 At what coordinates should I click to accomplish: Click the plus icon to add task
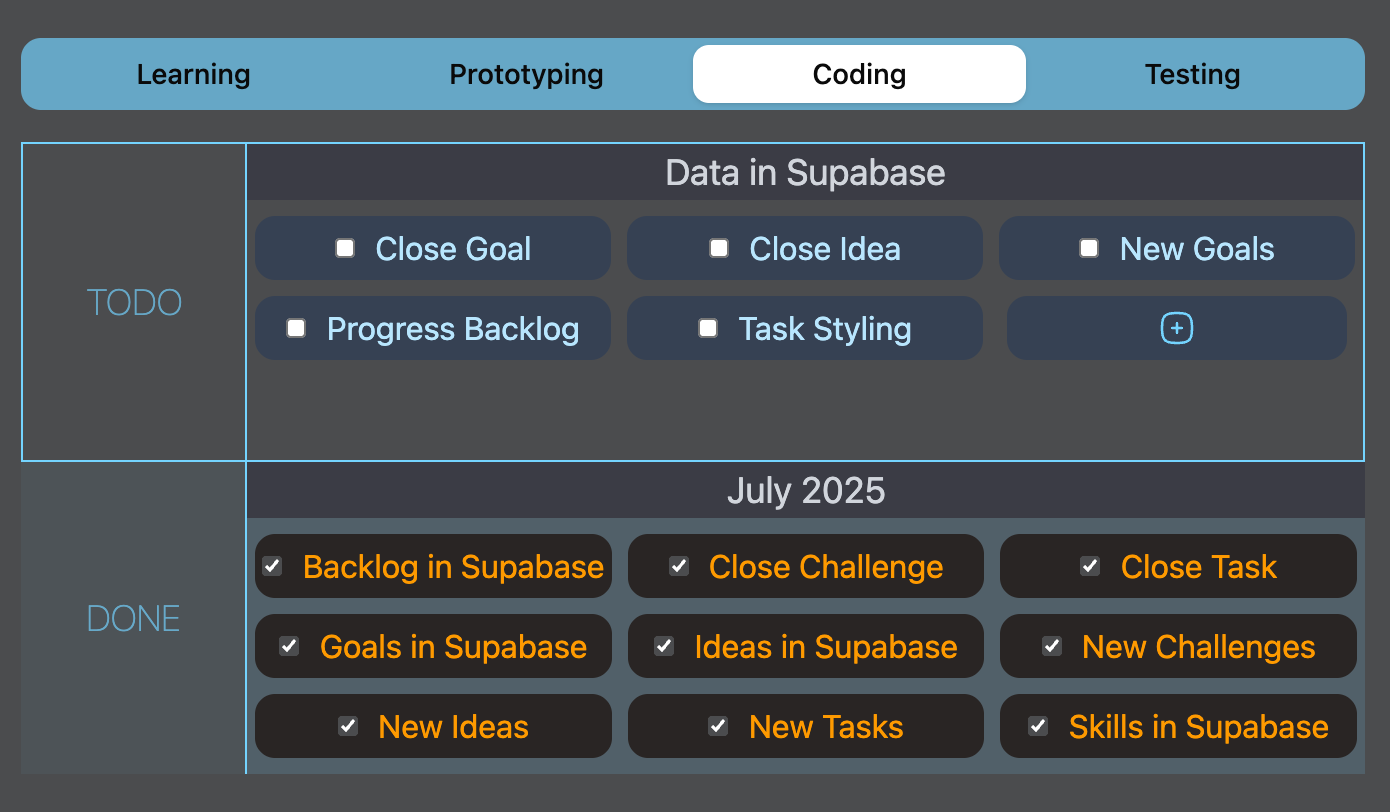click(1176, 328)
